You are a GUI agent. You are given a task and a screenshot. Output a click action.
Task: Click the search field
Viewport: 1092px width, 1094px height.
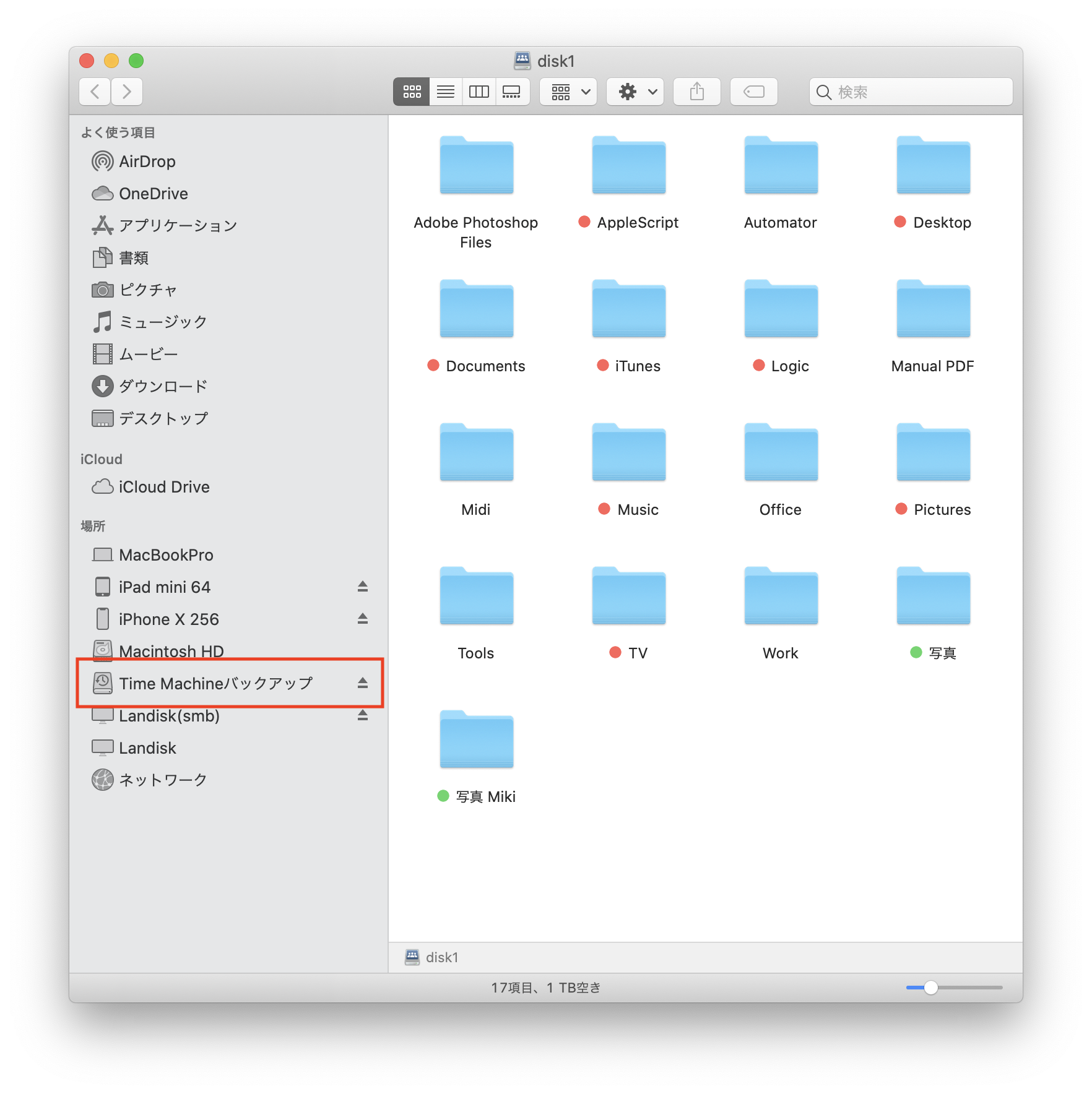coord(911,92)
